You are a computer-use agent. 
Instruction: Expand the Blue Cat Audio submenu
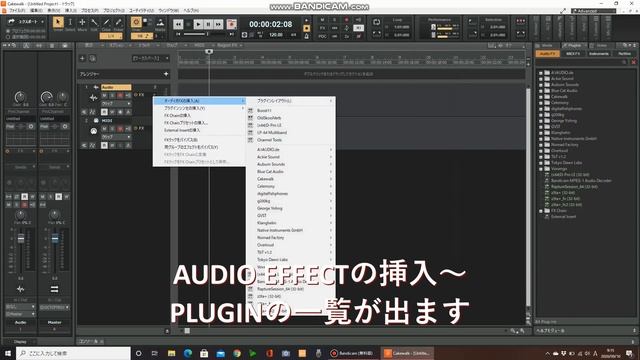click(x=290, y=171)
